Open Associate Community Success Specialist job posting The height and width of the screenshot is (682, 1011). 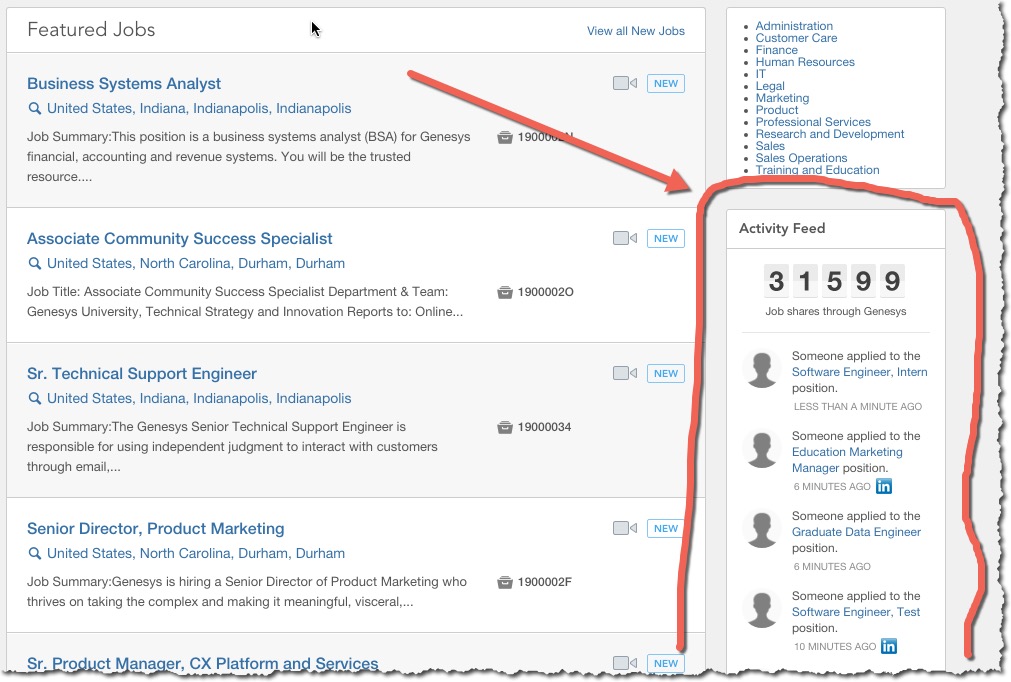click(x=179, y=239)
